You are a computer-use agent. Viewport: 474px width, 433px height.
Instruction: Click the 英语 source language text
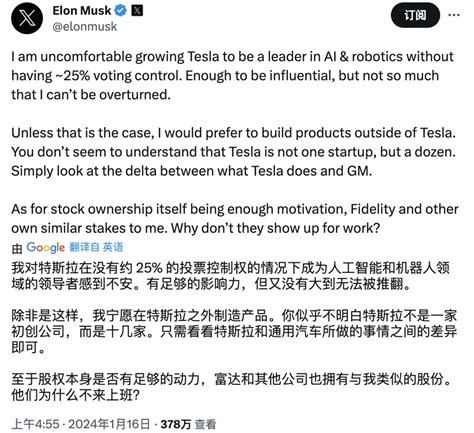113,247
